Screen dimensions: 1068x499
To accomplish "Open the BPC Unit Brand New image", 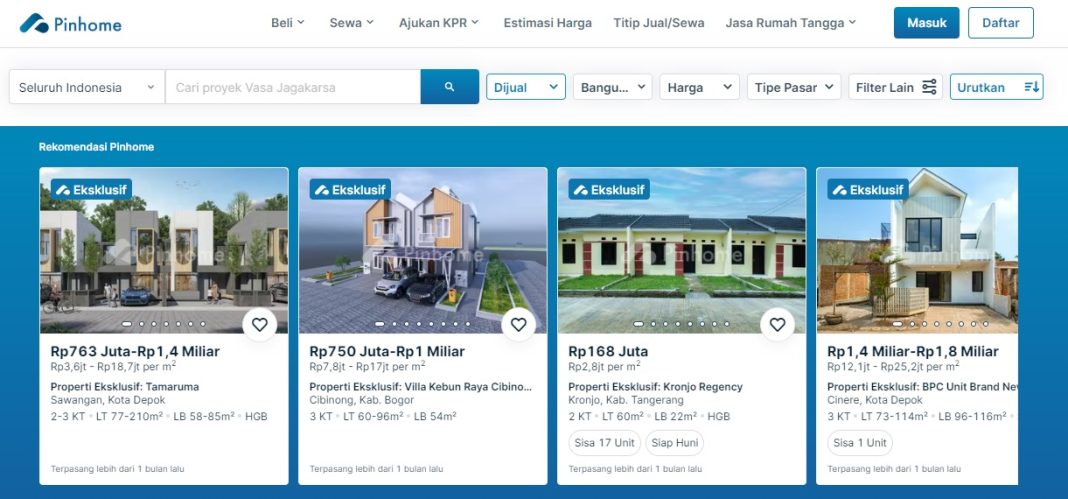I will 917,251.
